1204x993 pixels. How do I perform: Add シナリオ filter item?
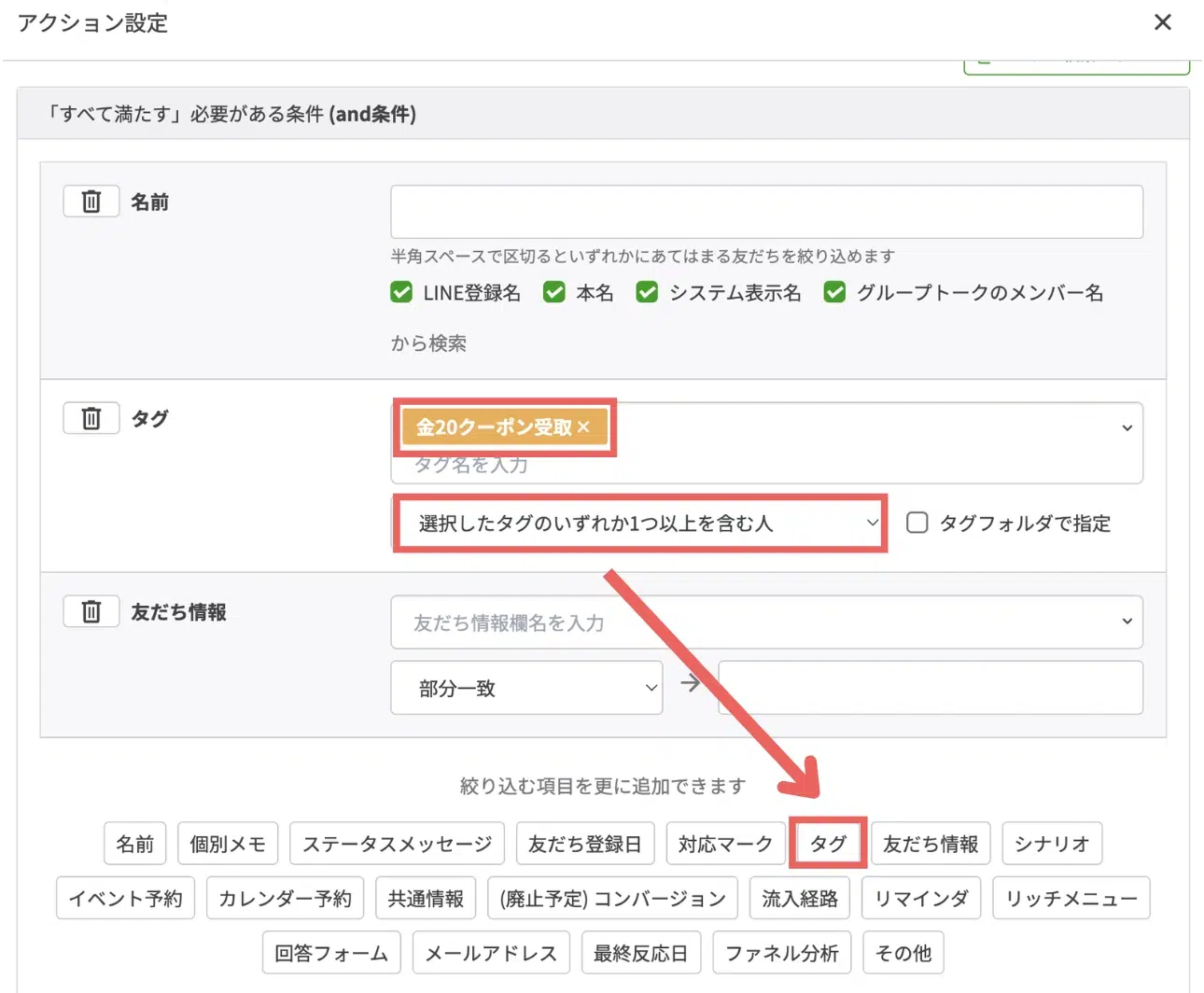point(1053,844)
